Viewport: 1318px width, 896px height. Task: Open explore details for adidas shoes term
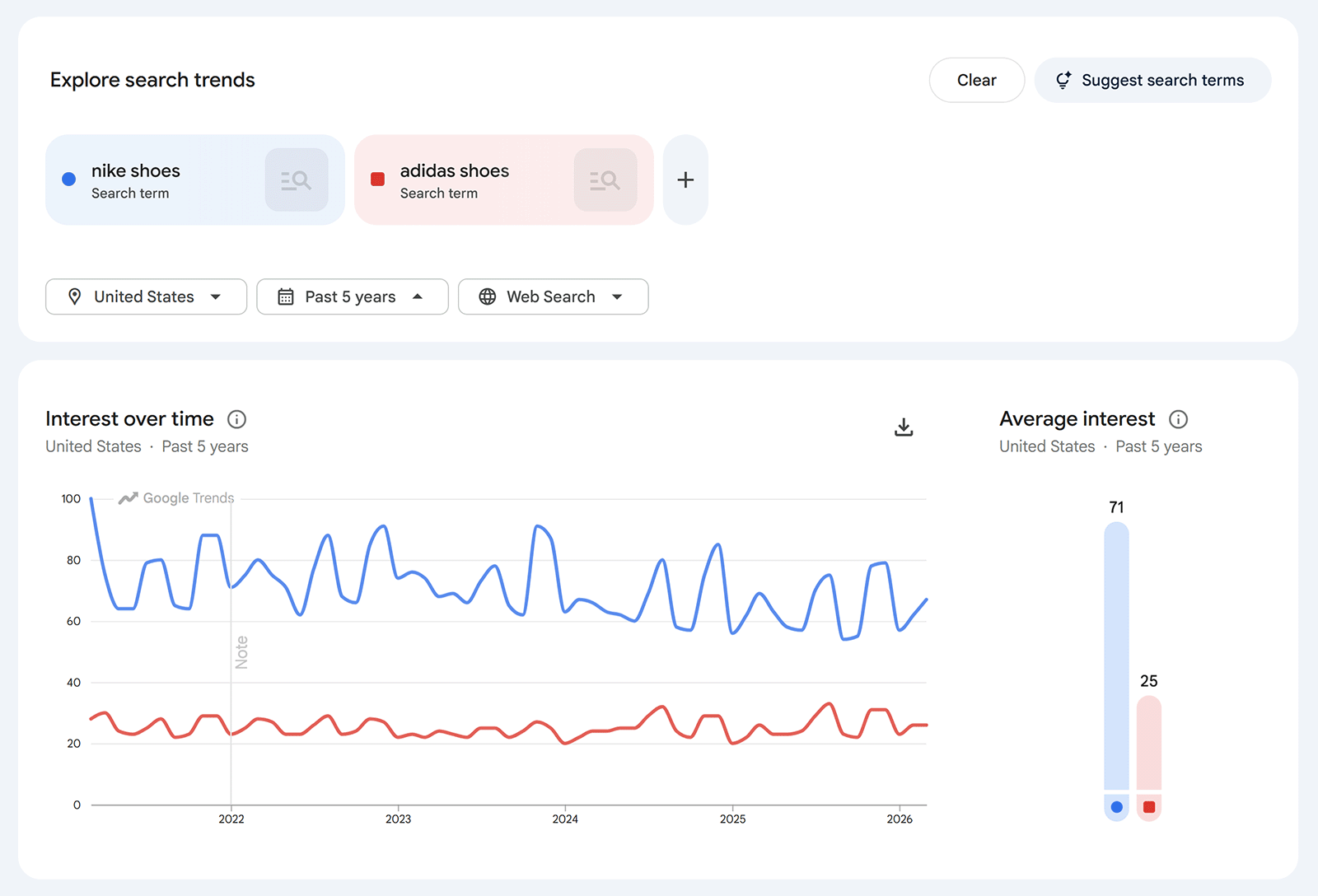(605, 180)
